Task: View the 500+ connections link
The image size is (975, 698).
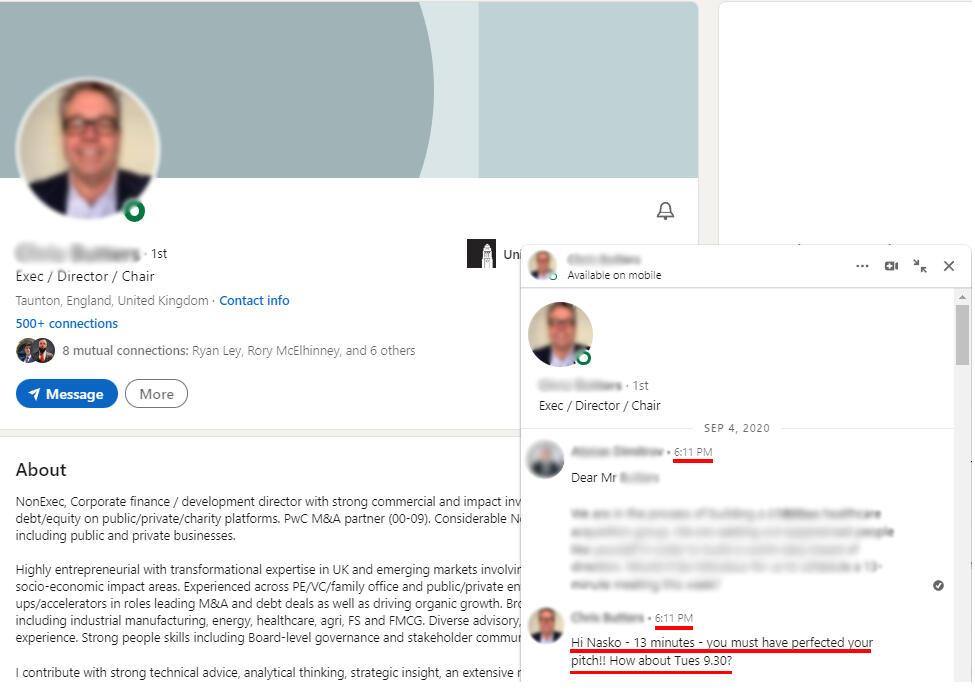Action: pos(67,323)
